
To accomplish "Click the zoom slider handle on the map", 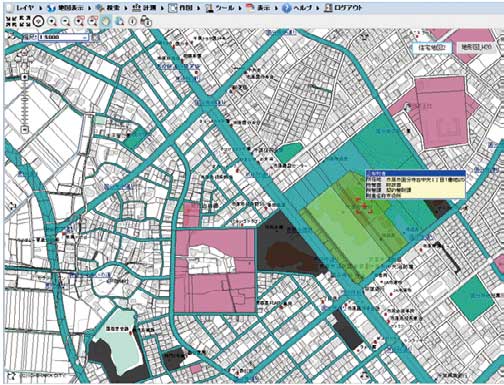I will [x=25, y=100].
